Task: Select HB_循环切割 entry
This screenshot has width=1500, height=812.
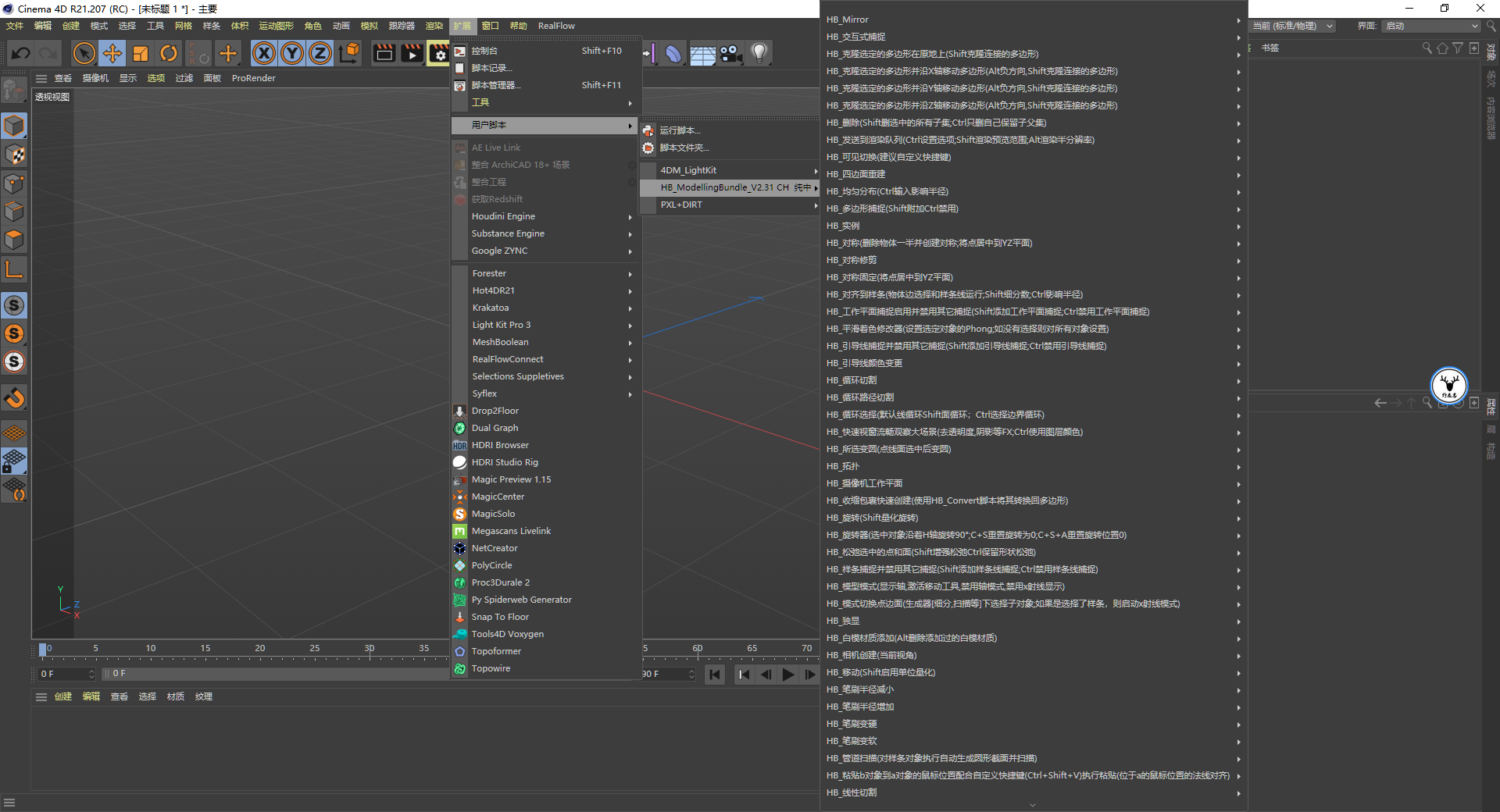Action: [x=1034, y=380]
